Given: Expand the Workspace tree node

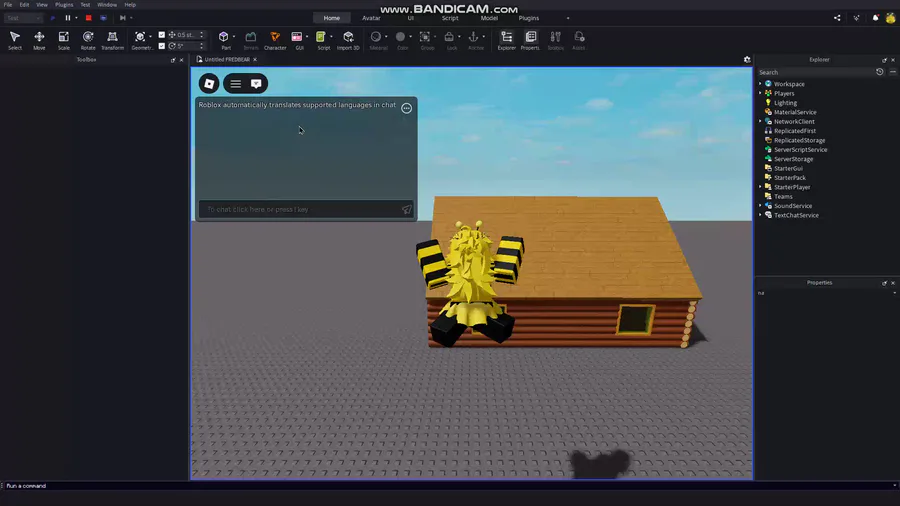Looking at the screenshot, I should 761,84.
